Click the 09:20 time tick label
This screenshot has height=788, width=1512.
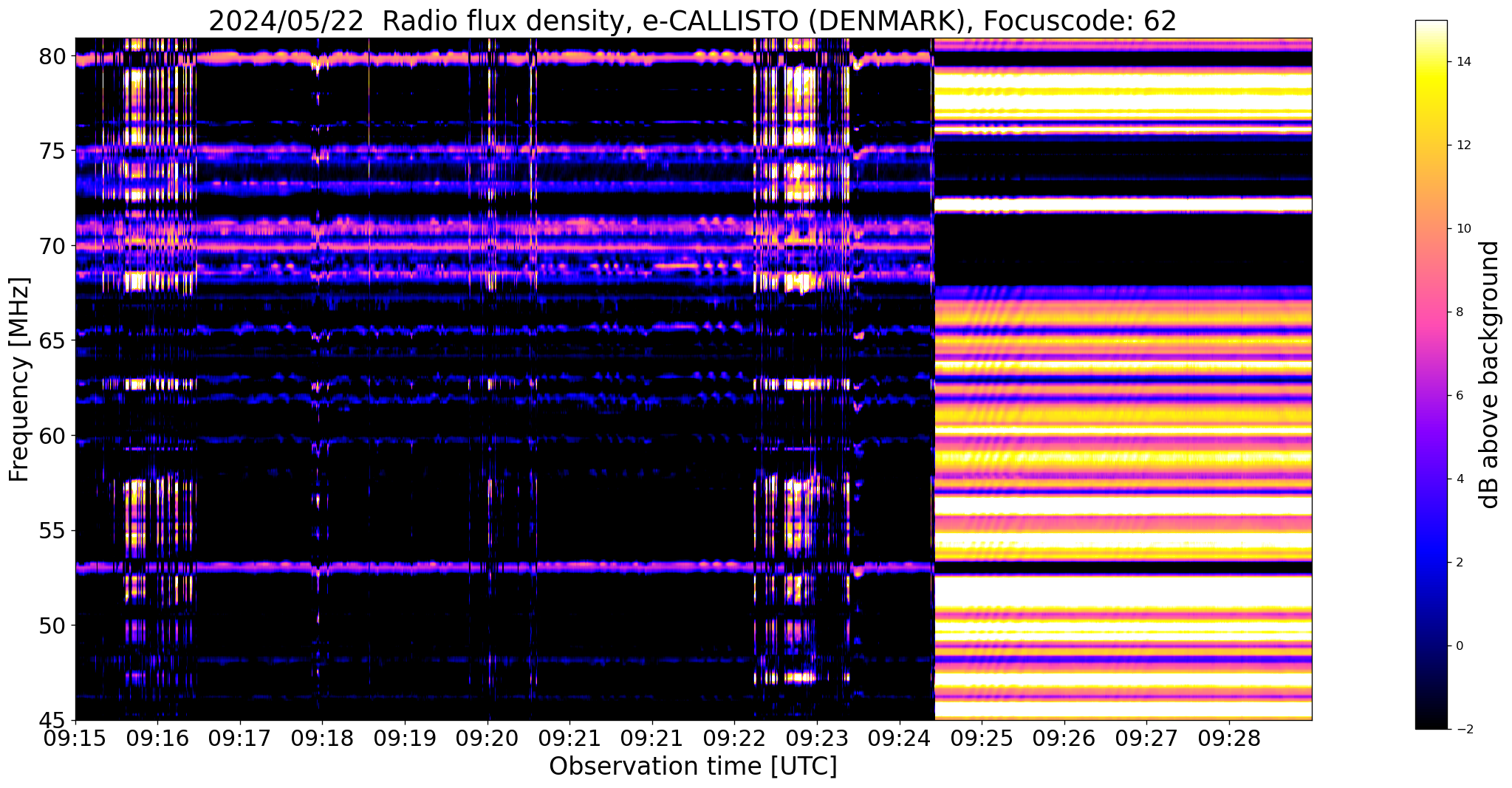pos(488,738)
